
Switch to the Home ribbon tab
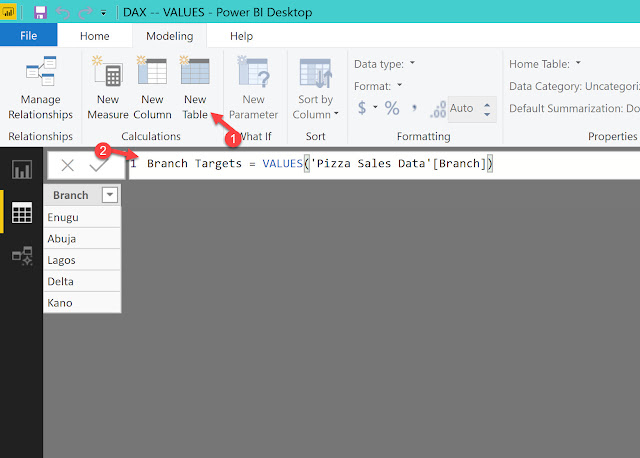click(95, 36)
